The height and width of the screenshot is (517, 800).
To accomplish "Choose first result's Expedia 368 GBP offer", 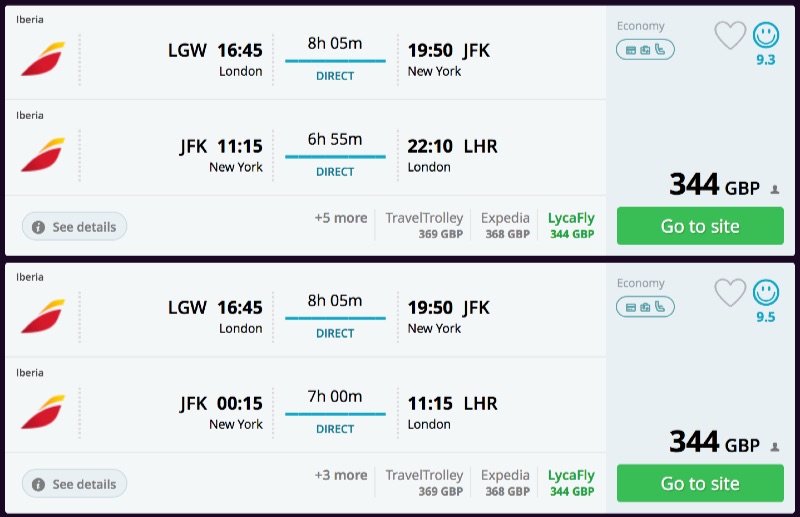I will [x=505, y=225].
